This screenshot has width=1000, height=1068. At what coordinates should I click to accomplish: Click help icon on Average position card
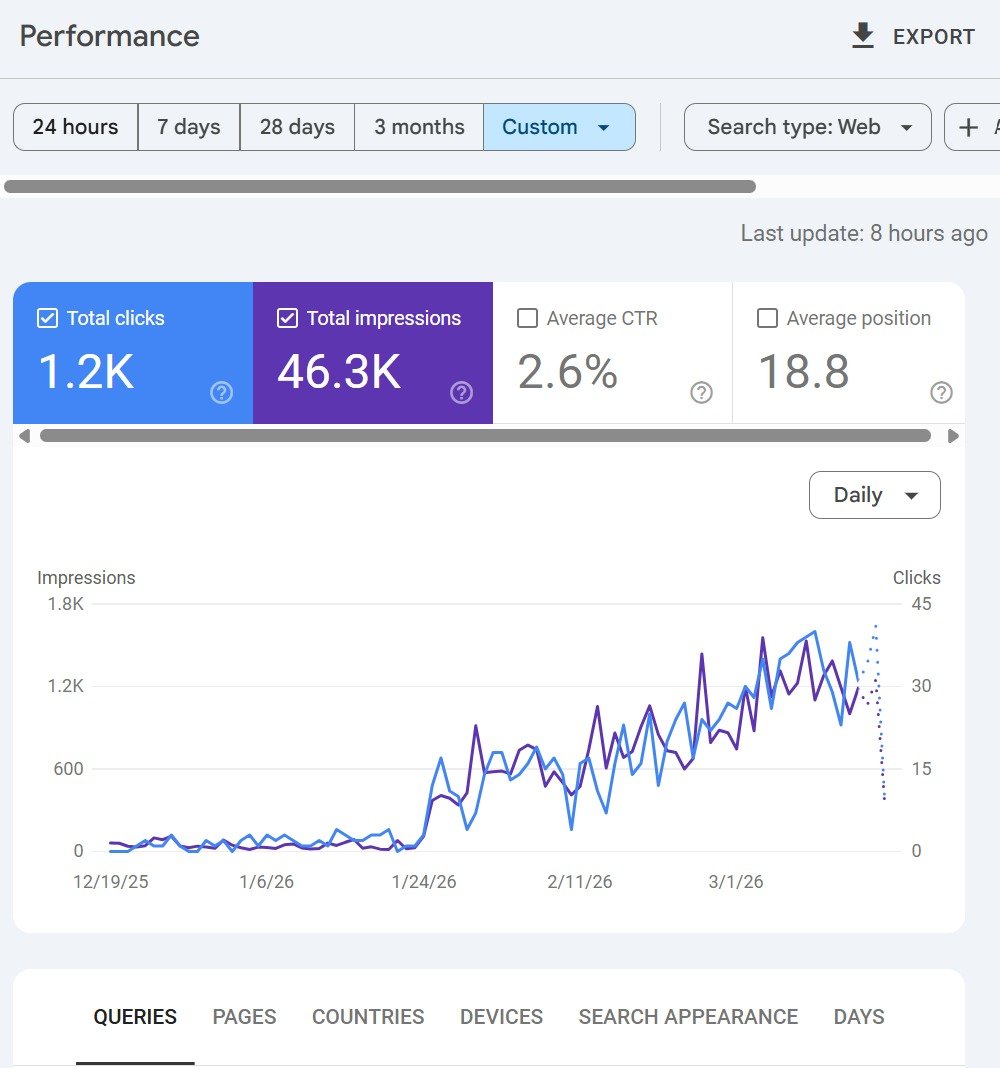click(x=941, y=393)
